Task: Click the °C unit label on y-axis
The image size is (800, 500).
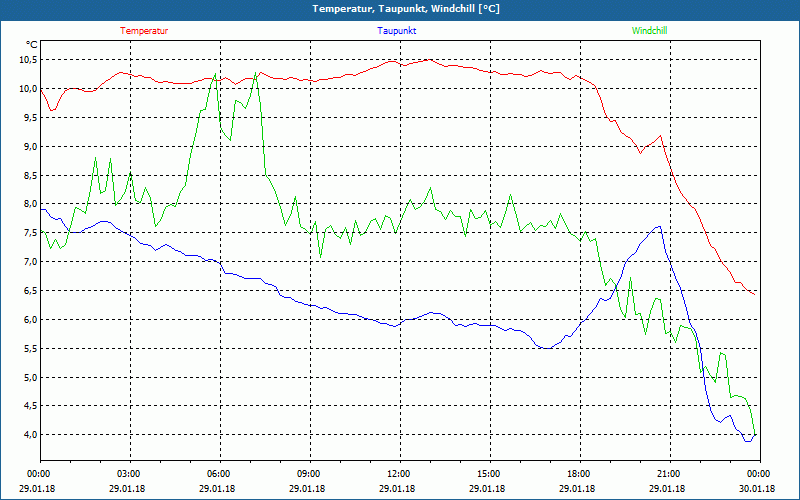Action: pyautogui.click(x=32, y=44)
